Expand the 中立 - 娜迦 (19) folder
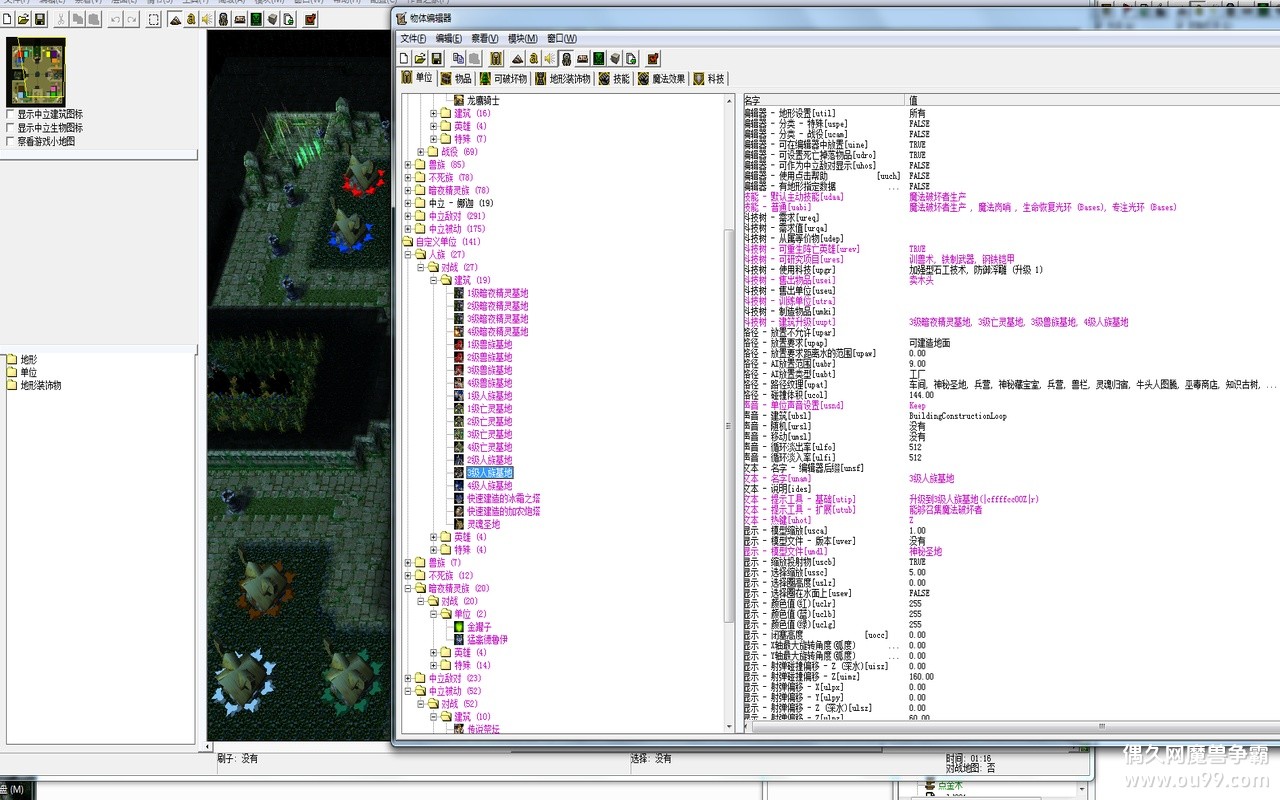 point(408,203)
